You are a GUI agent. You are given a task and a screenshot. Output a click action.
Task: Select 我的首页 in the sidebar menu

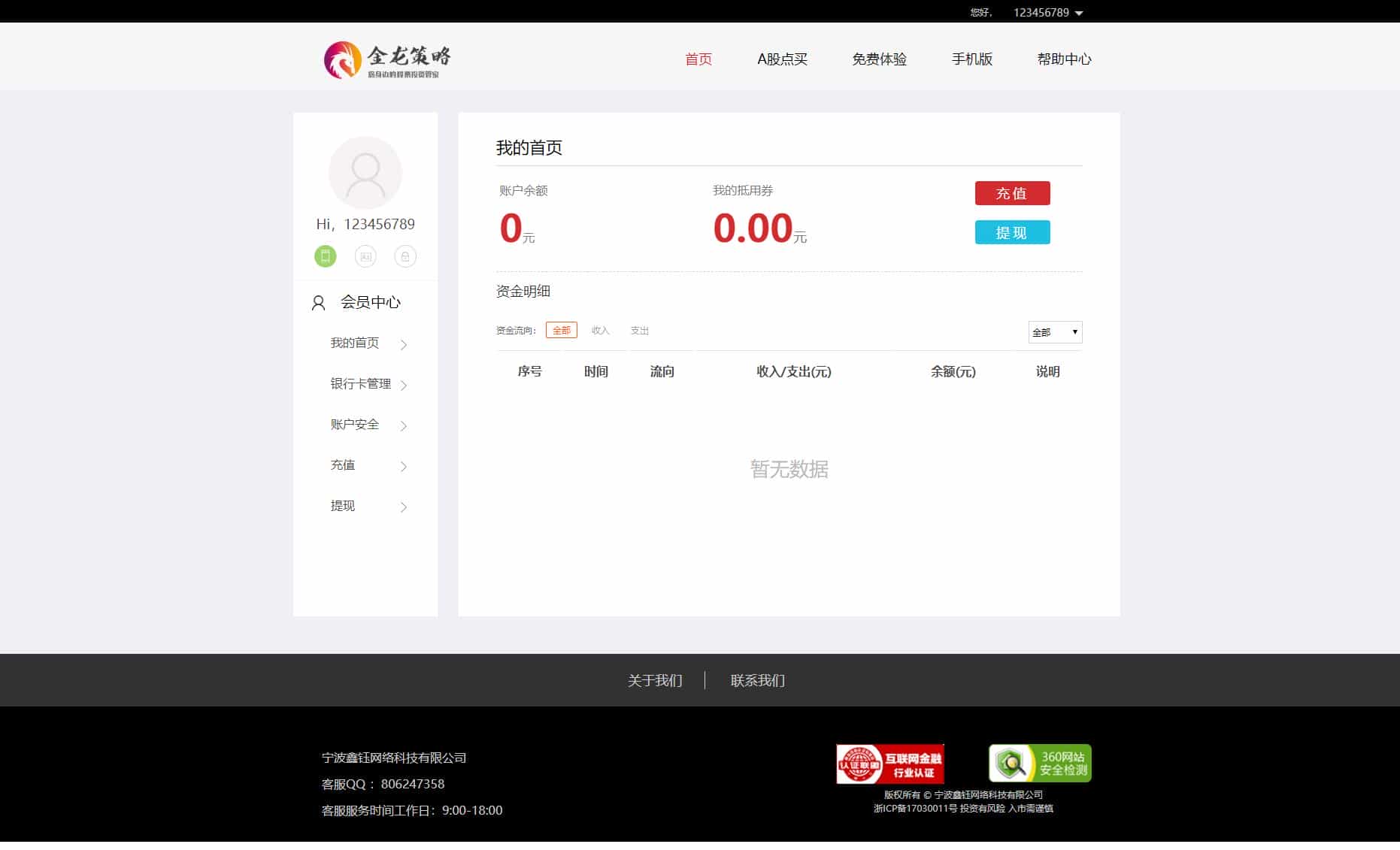355,343
